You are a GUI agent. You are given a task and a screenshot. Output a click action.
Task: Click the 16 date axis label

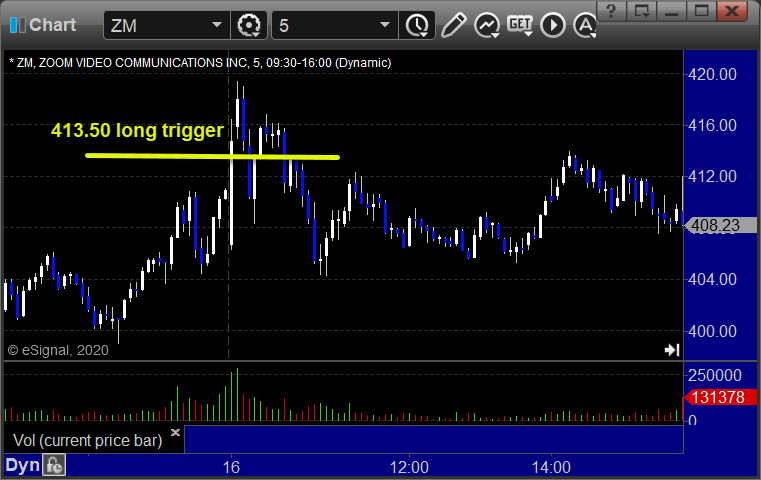[231, 467]
